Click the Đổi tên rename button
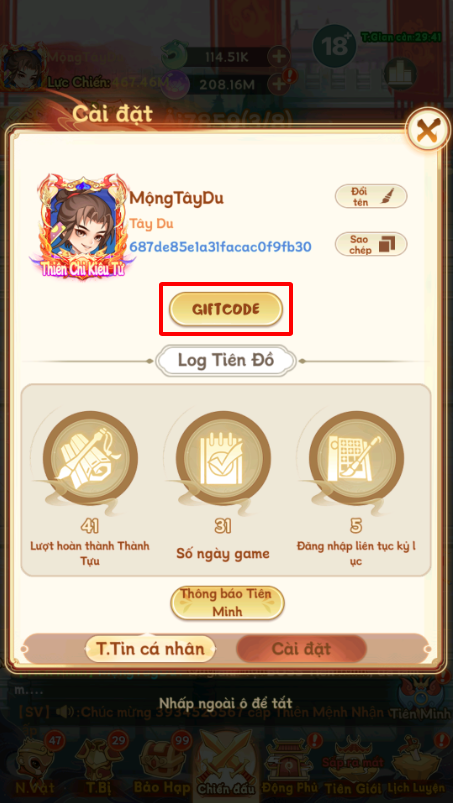The width and height of the screenshot is (453, 803). [371, 196]
